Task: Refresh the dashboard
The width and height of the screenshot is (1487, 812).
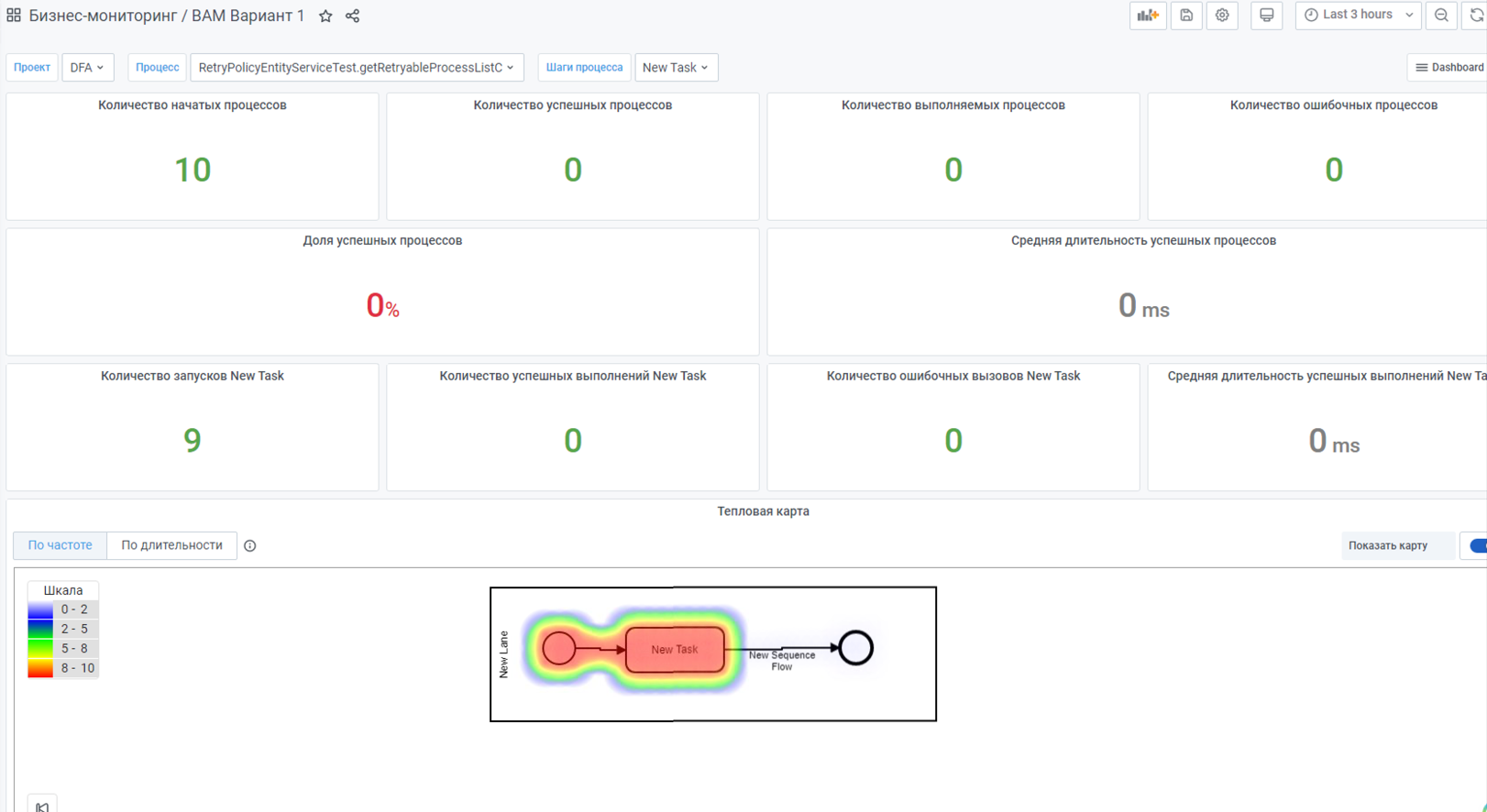Action: point(1476,16)
